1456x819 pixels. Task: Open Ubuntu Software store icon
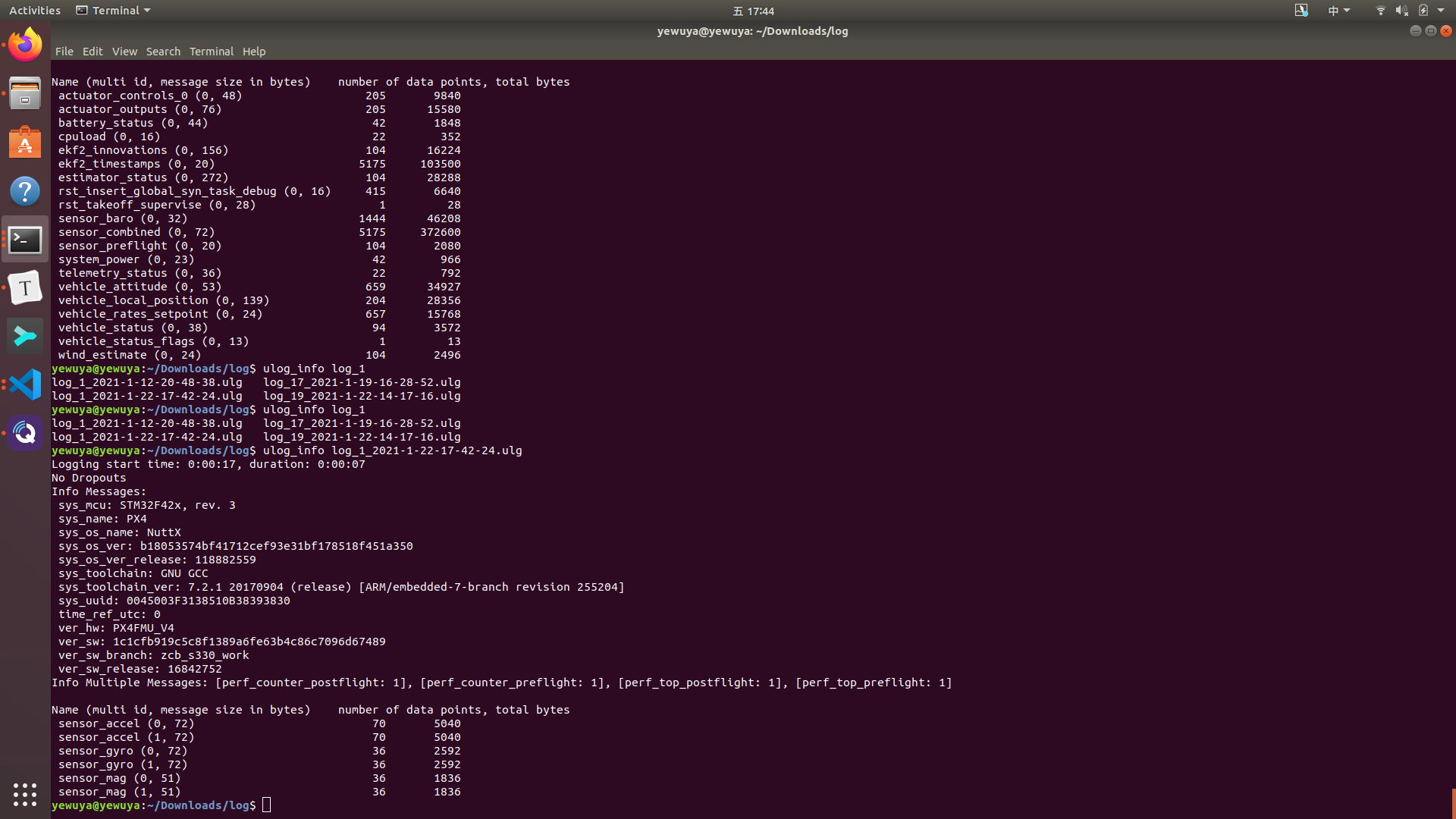coord(25,143)
